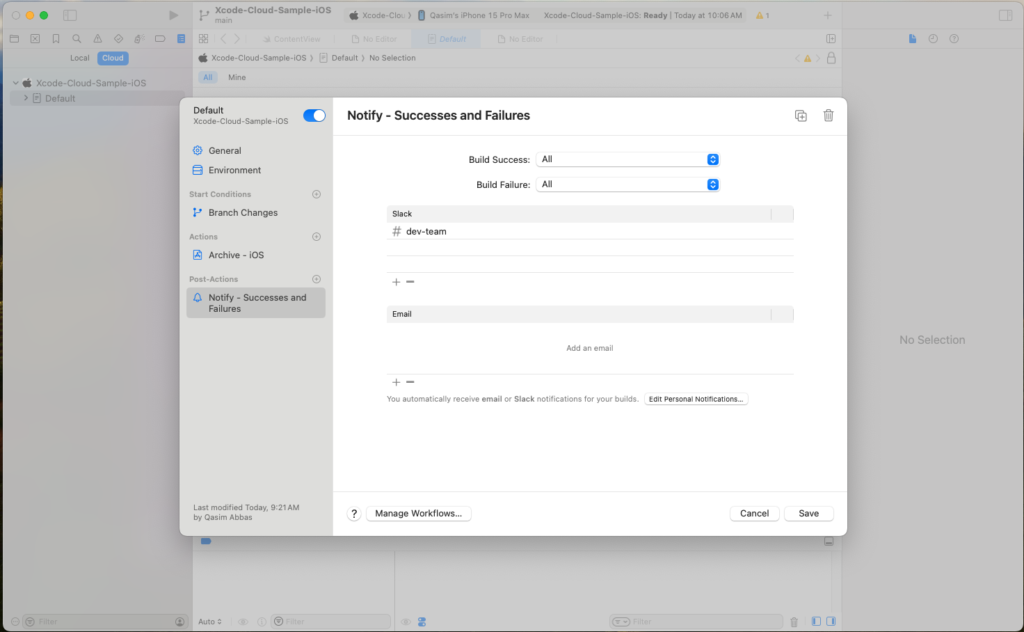The image size is (1024, 632).
Task: Toggle the console view in debug area
Action: (x=831, y=622)
